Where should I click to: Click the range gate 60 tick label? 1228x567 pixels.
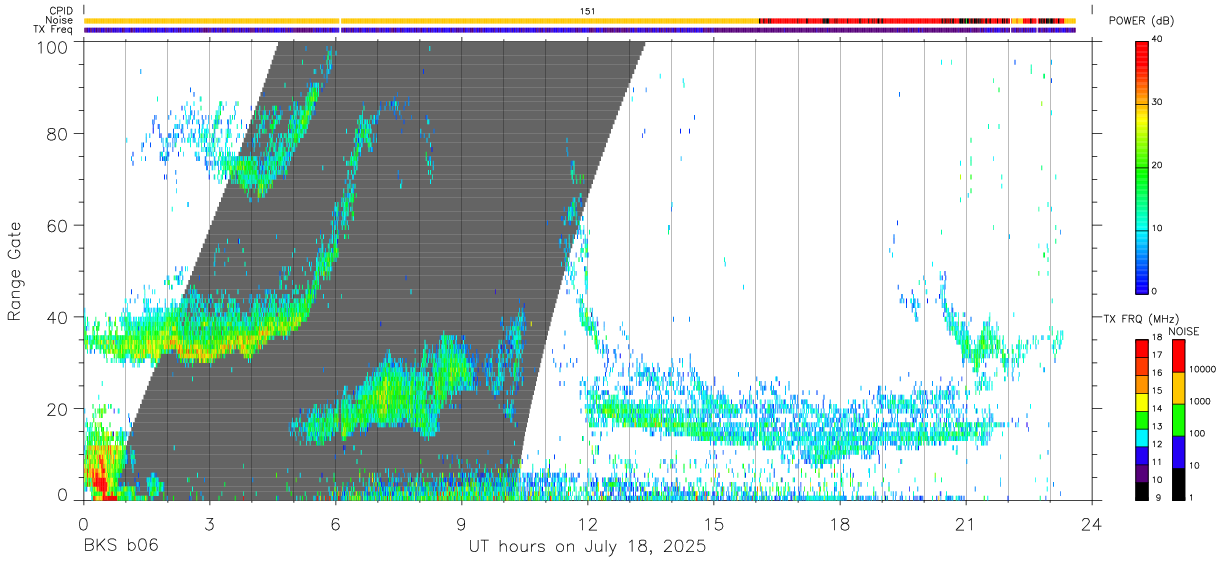(x=59, y=225)
